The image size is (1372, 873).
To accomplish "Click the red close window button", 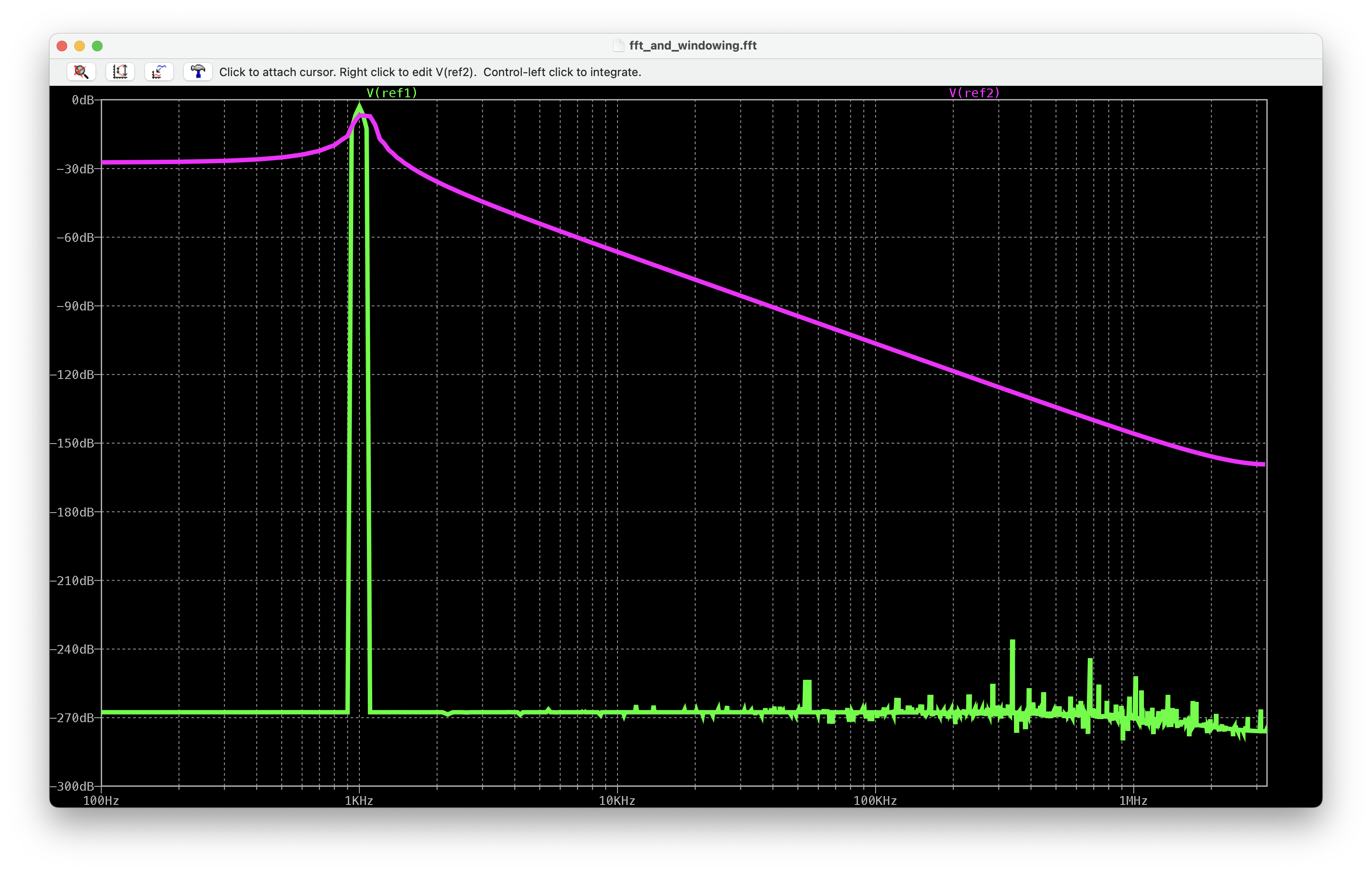I will point(62,46).
